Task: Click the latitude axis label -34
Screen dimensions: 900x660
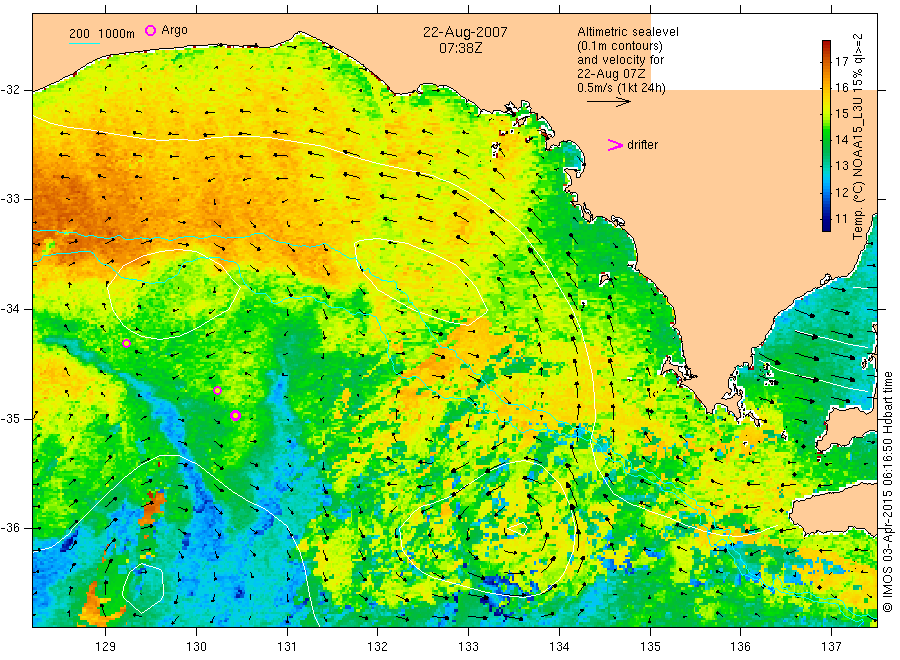Action: tap(10, 309)
